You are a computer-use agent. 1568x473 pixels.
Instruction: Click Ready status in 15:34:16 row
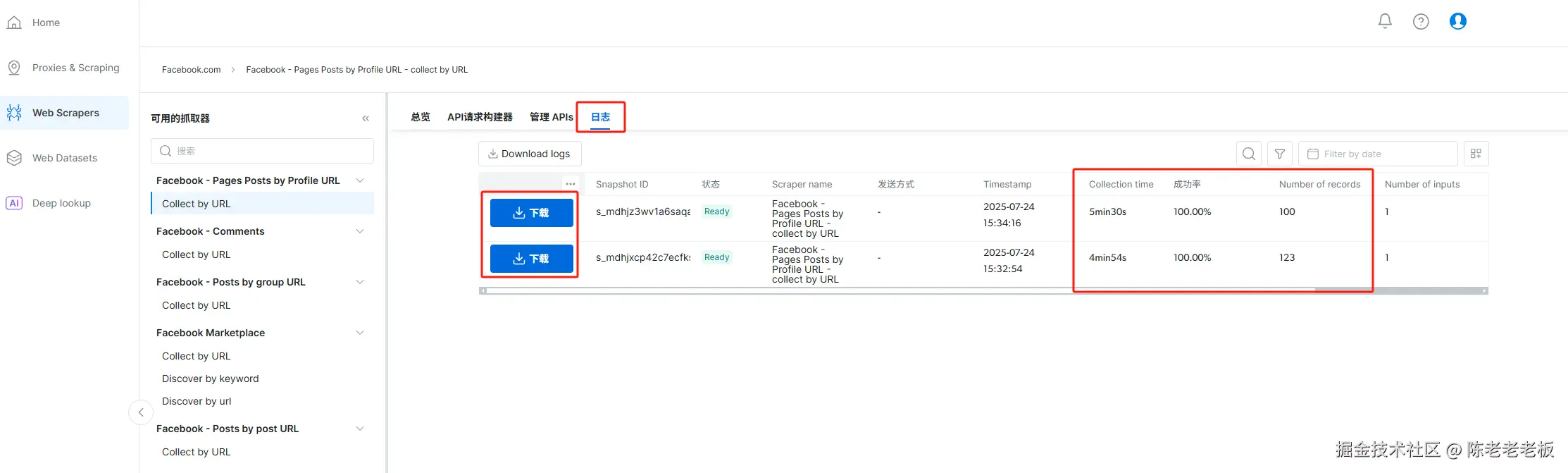(x=717, y=211)
